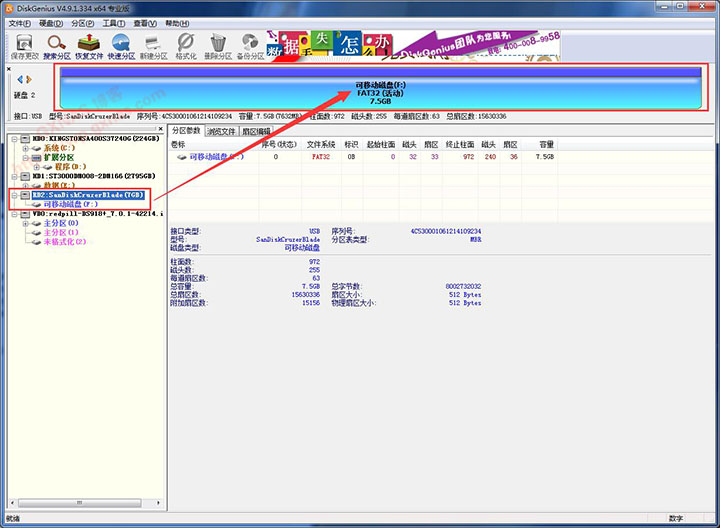Launch 快速分区 (Quick Partition) from the toolbar
The image size is (720, 528).
121,44
